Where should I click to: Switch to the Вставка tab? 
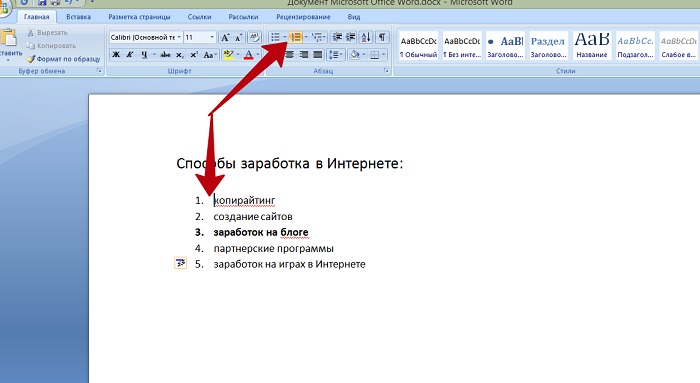click(x=79, y=17)
